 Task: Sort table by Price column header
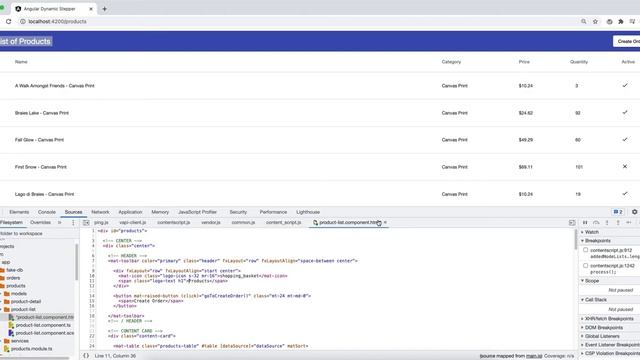[x=524, y=62]
